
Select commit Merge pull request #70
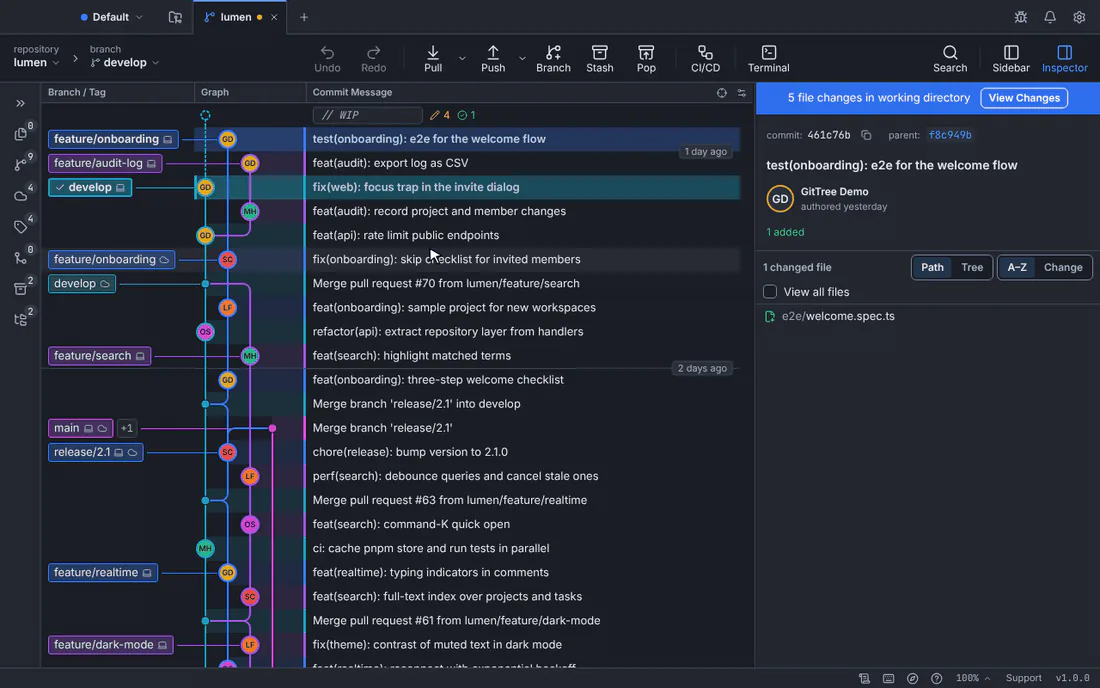445,283
